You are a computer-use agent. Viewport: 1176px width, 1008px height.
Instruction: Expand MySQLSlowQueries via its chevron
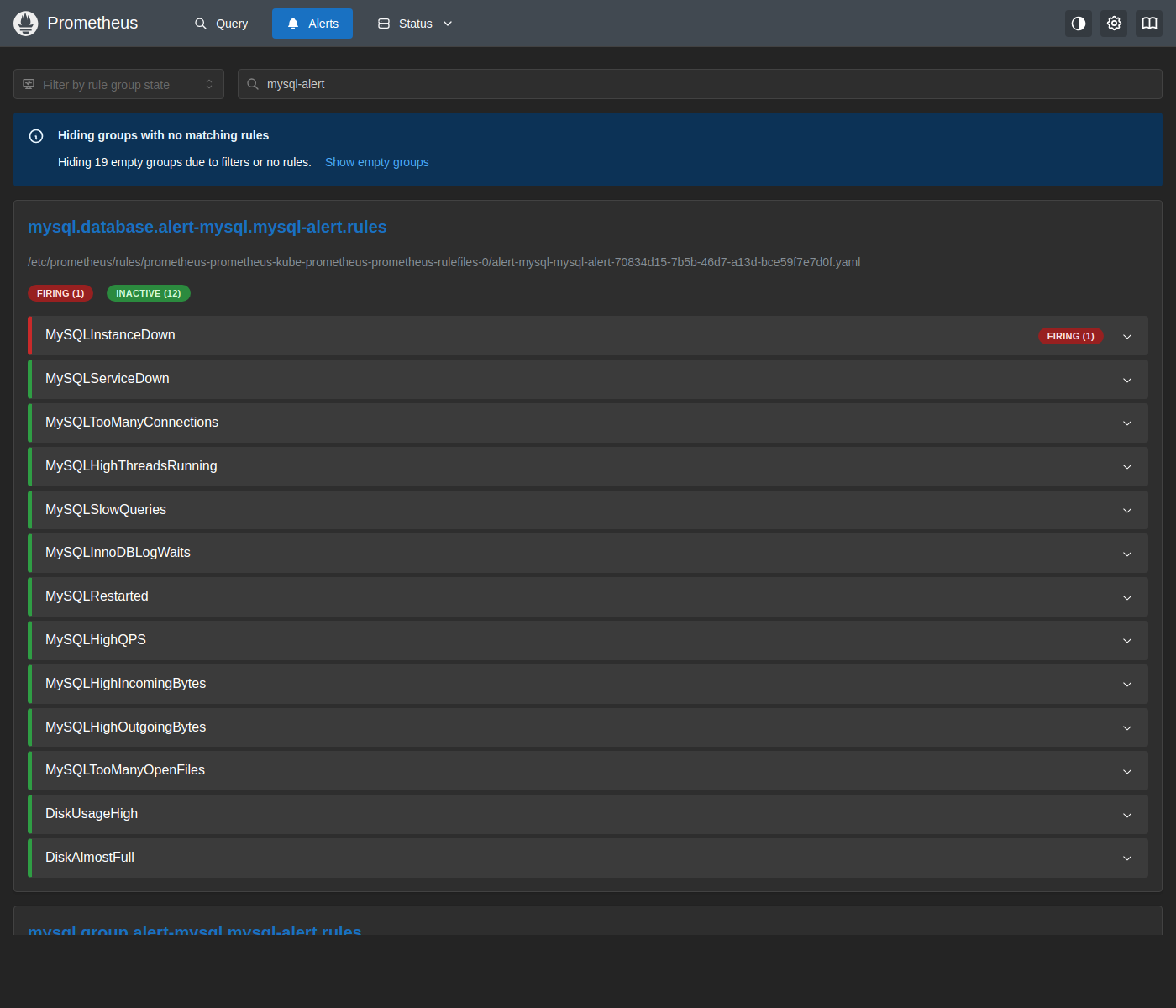tap(1127, 511)
